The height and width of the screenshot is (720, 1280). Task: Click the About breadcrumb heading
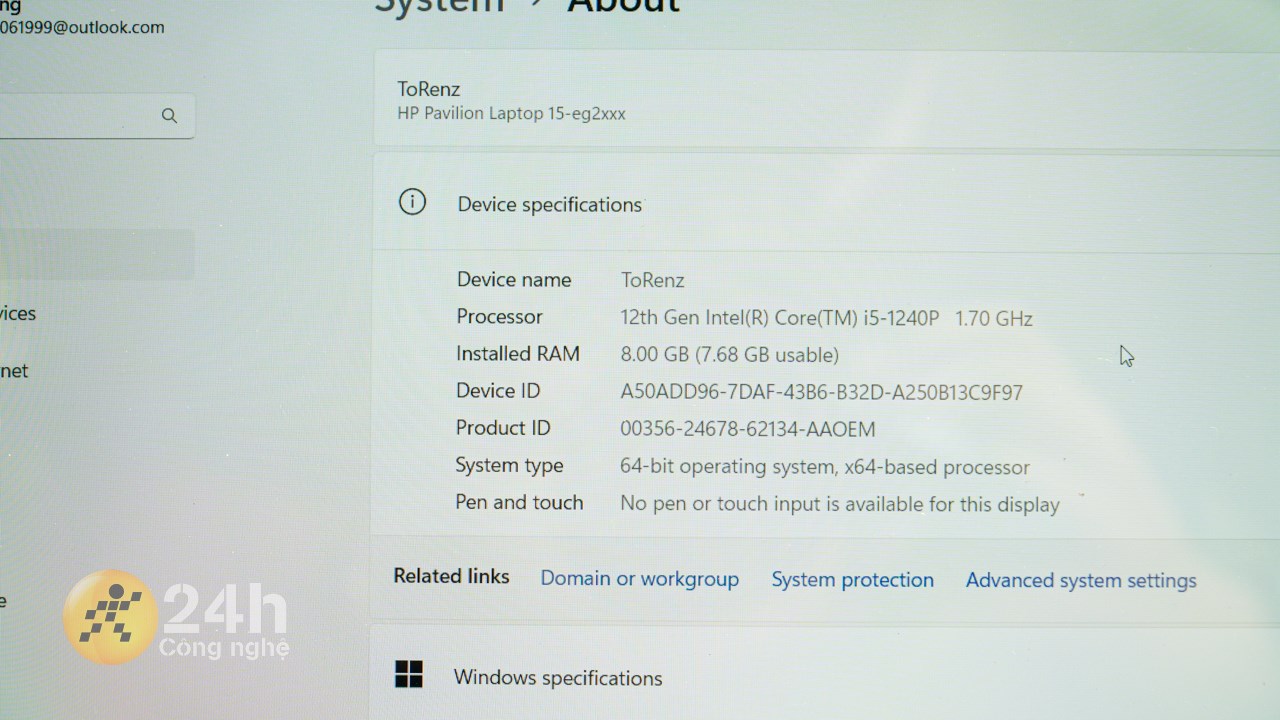[x=624, y=6]
